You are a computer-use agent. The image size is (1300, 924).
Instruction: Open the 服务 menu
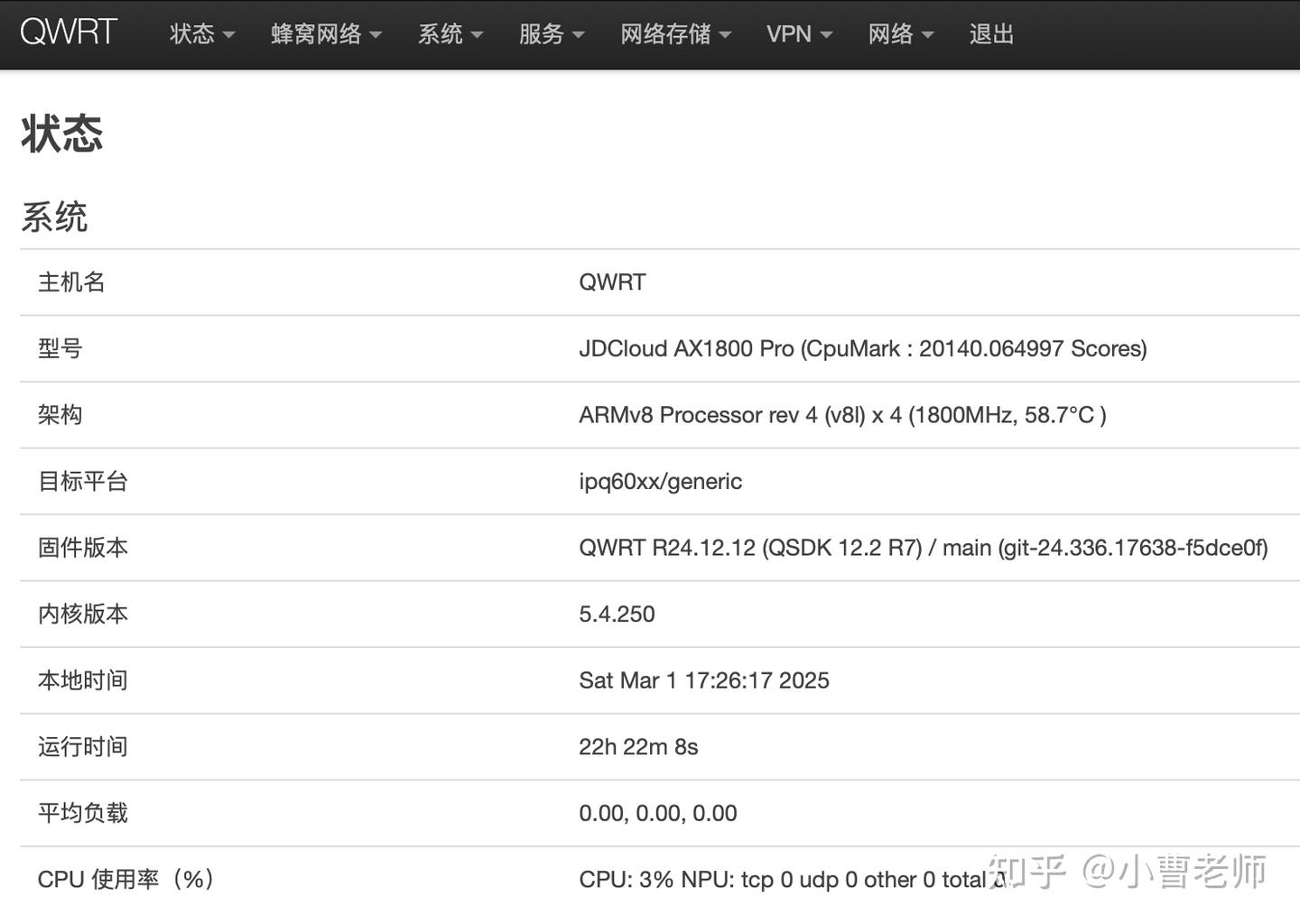pyautogui.click(x=552, y=34)
